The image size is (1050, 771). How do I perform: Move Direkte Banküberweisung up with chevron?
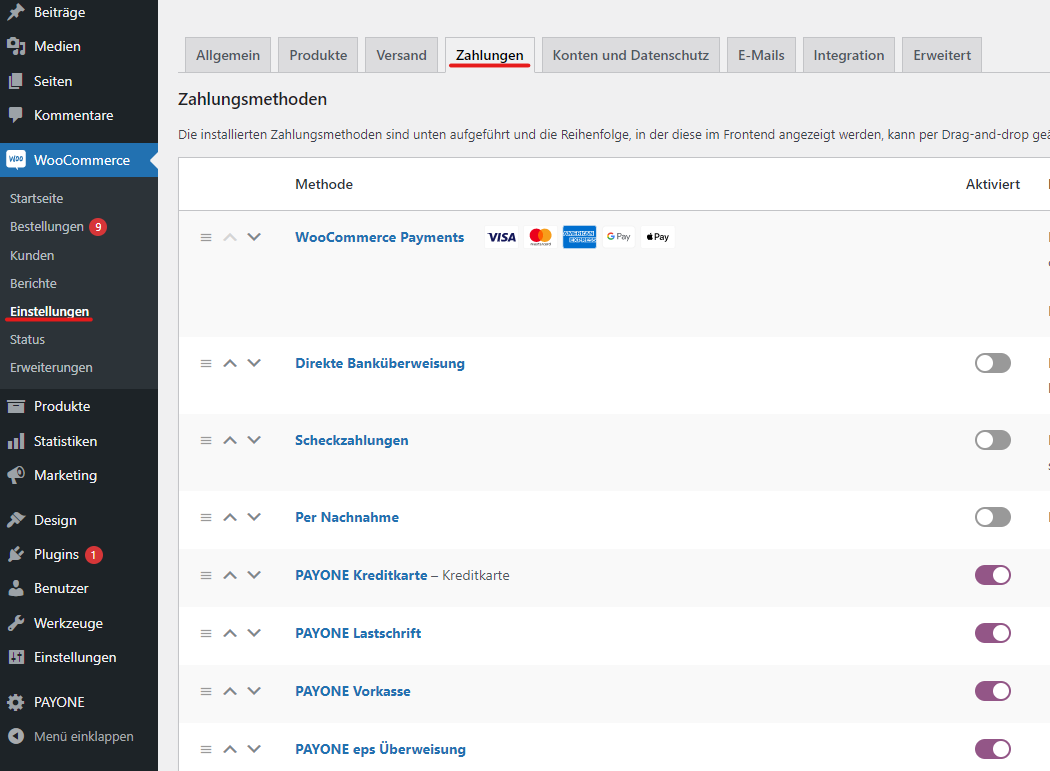point(230,363)
